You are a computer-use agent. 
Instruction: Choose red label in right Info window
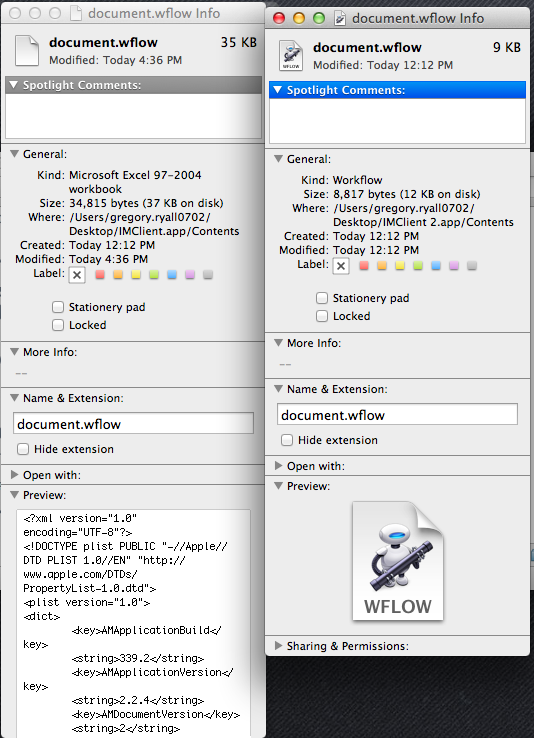click(x=364, y=265)
